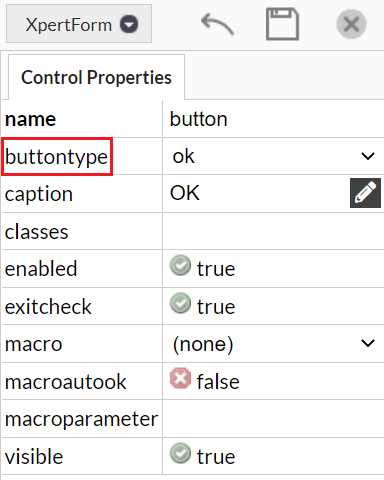This screenshot has width=384, height=480.
Task: Click the empty classes value field
Action: tap(273, 231)
